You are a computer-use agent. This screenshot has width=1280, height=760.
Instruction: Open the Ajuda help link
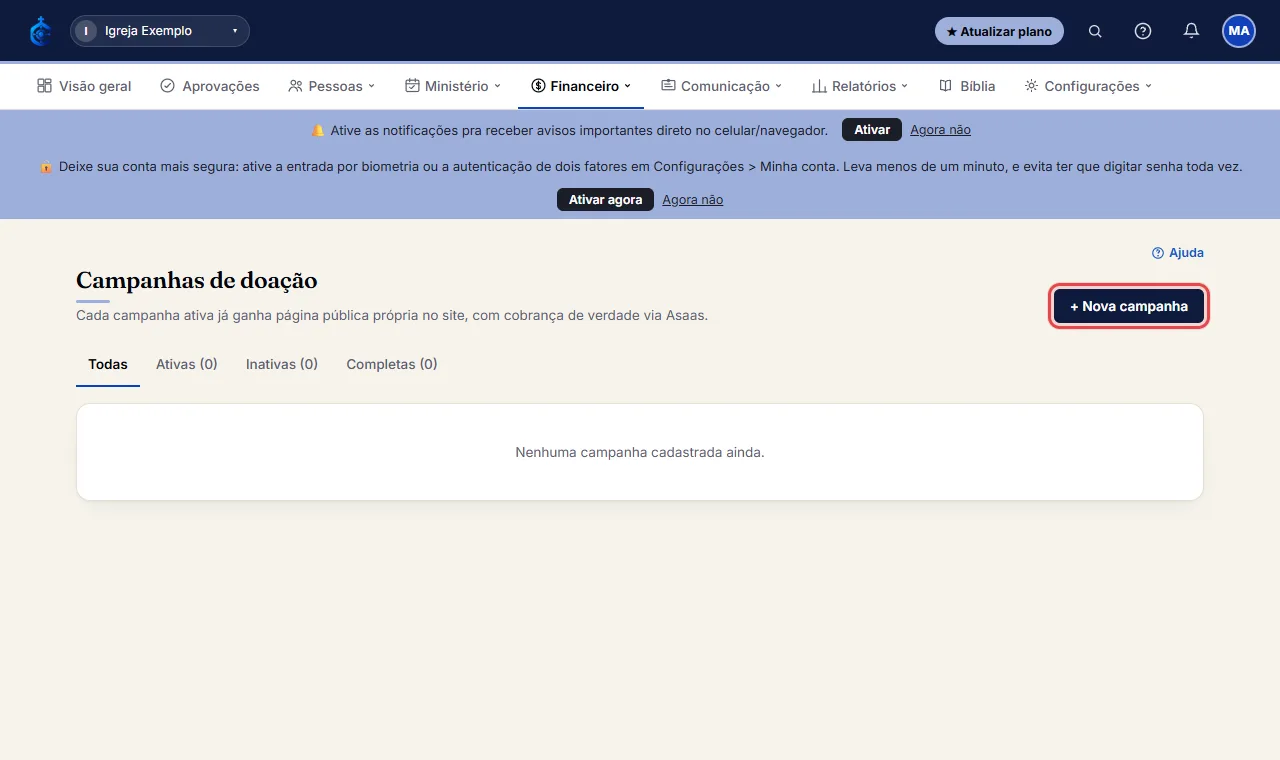[1178, 253]
